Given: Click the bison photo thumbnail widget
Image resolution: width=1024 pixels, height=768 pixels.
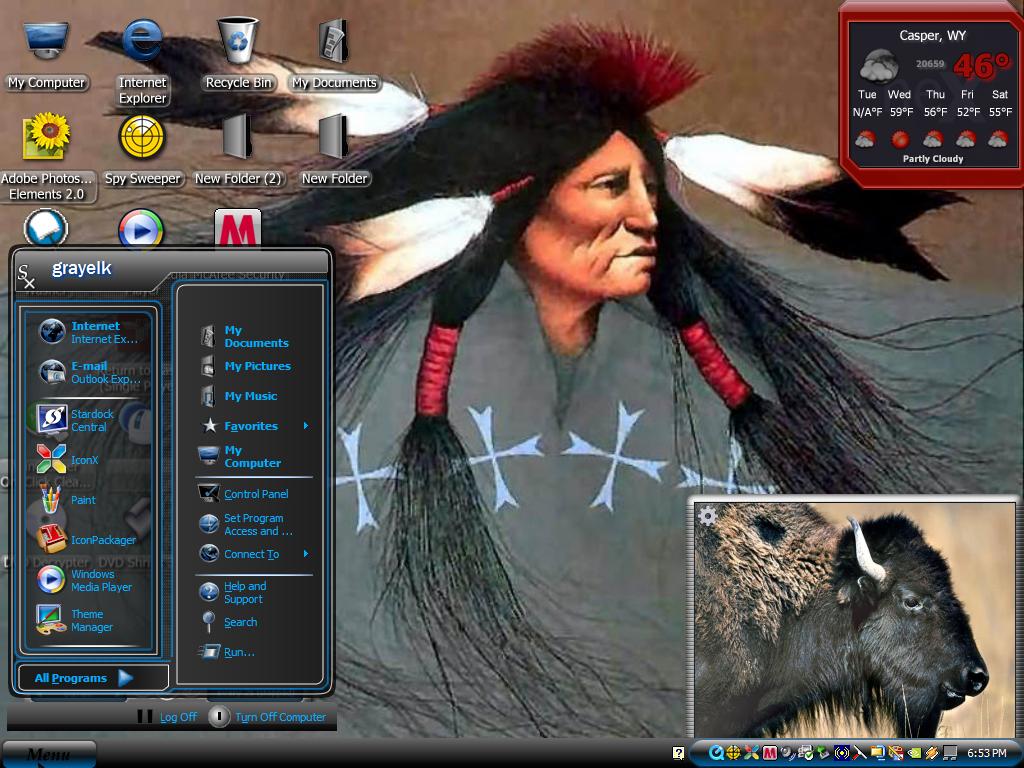Looking at the screenshot, I should click(x=854, y=619).
